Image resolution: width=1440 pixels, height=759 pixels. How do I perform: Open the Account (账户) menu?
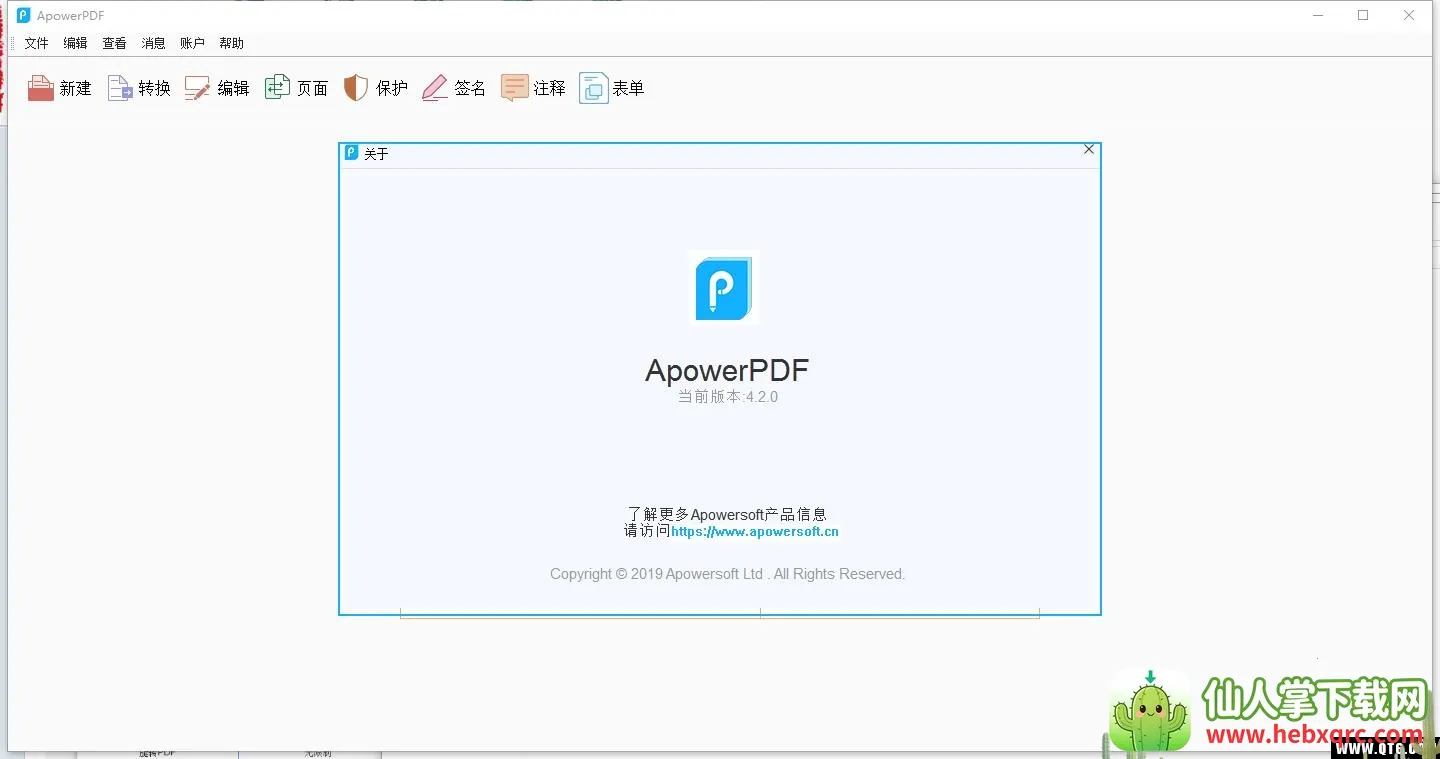coord(192,43)
